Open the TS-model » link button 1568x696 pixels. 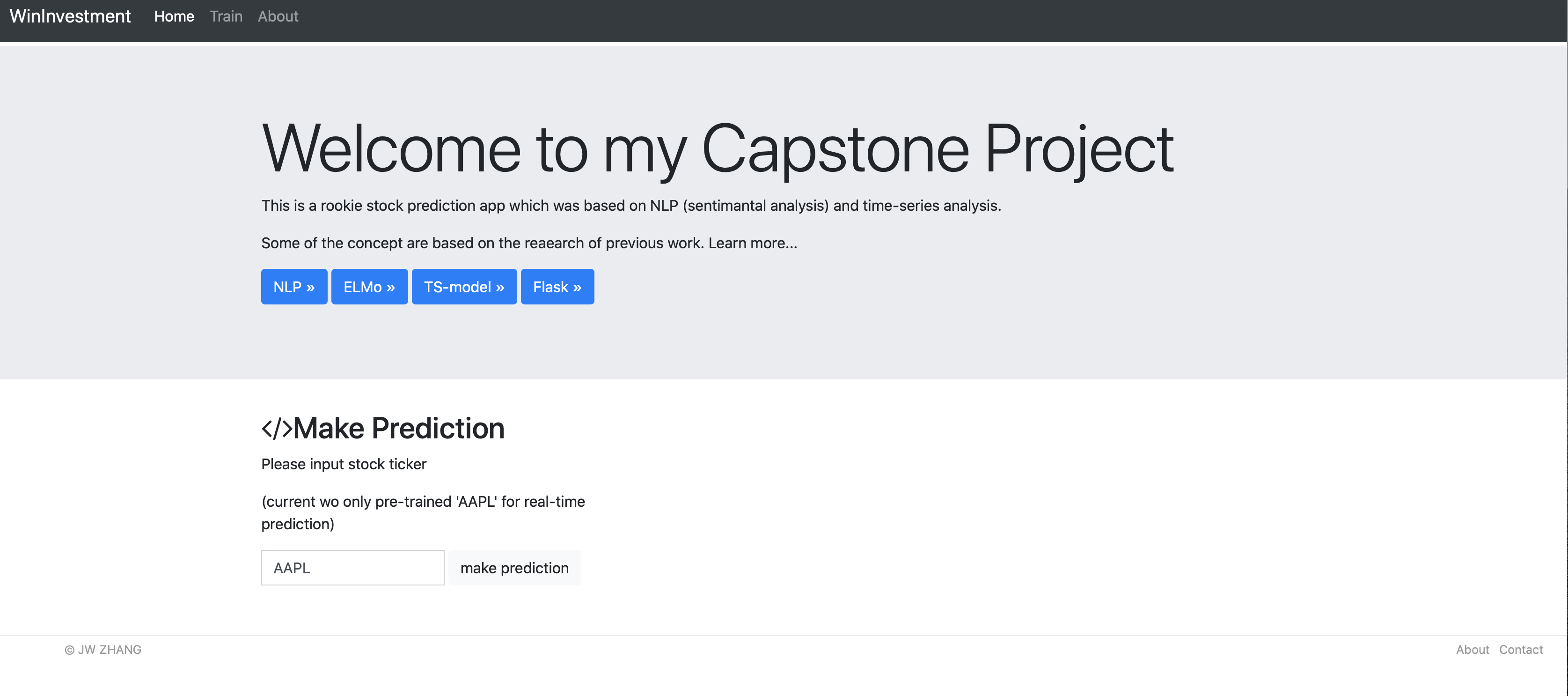[x=464, y=287]
